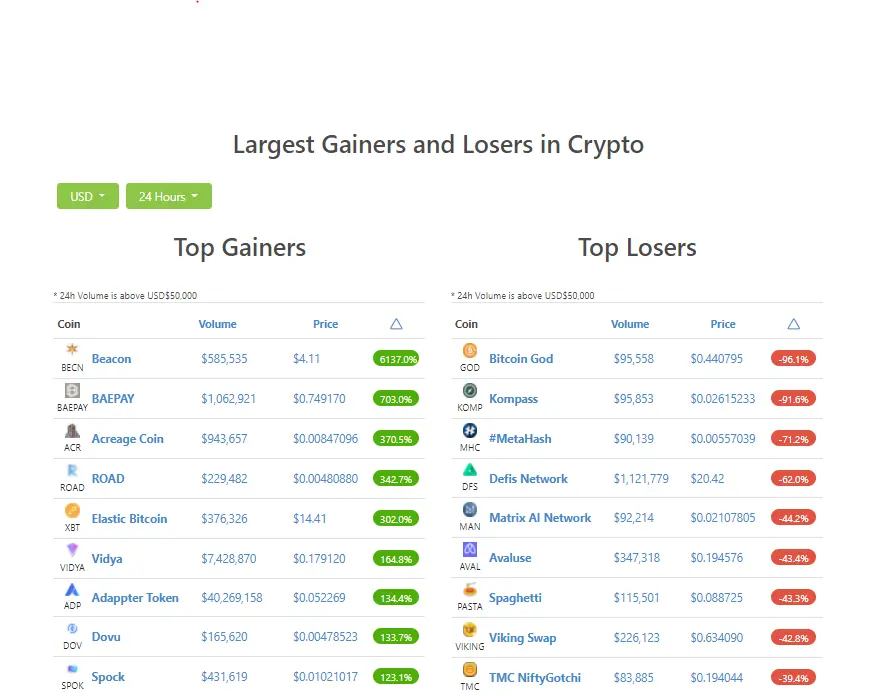Open the Acreage Coin link

(x=128, y=439)
